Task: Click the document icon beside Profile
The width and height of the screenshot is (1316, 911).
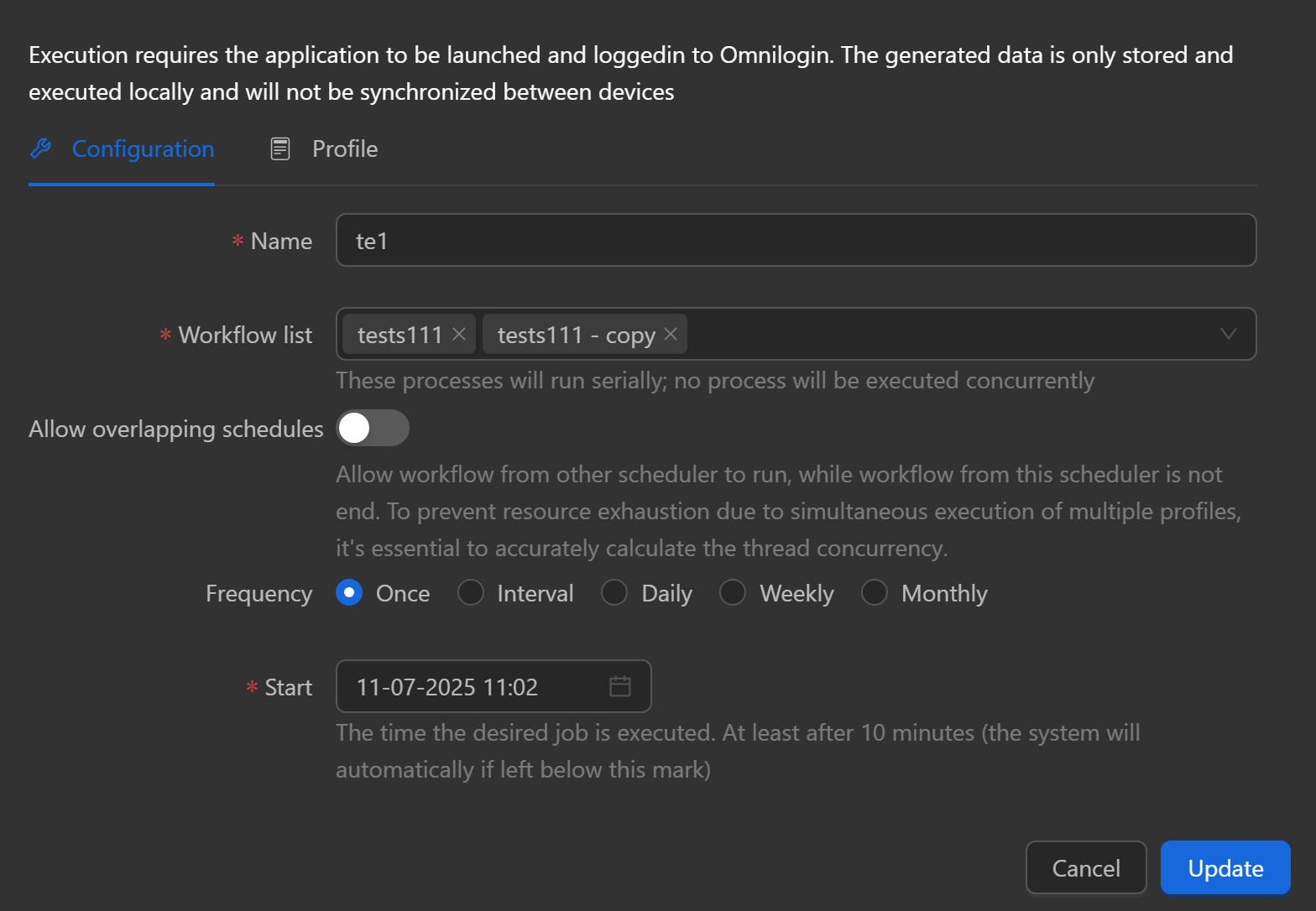Action: (279, 148)
